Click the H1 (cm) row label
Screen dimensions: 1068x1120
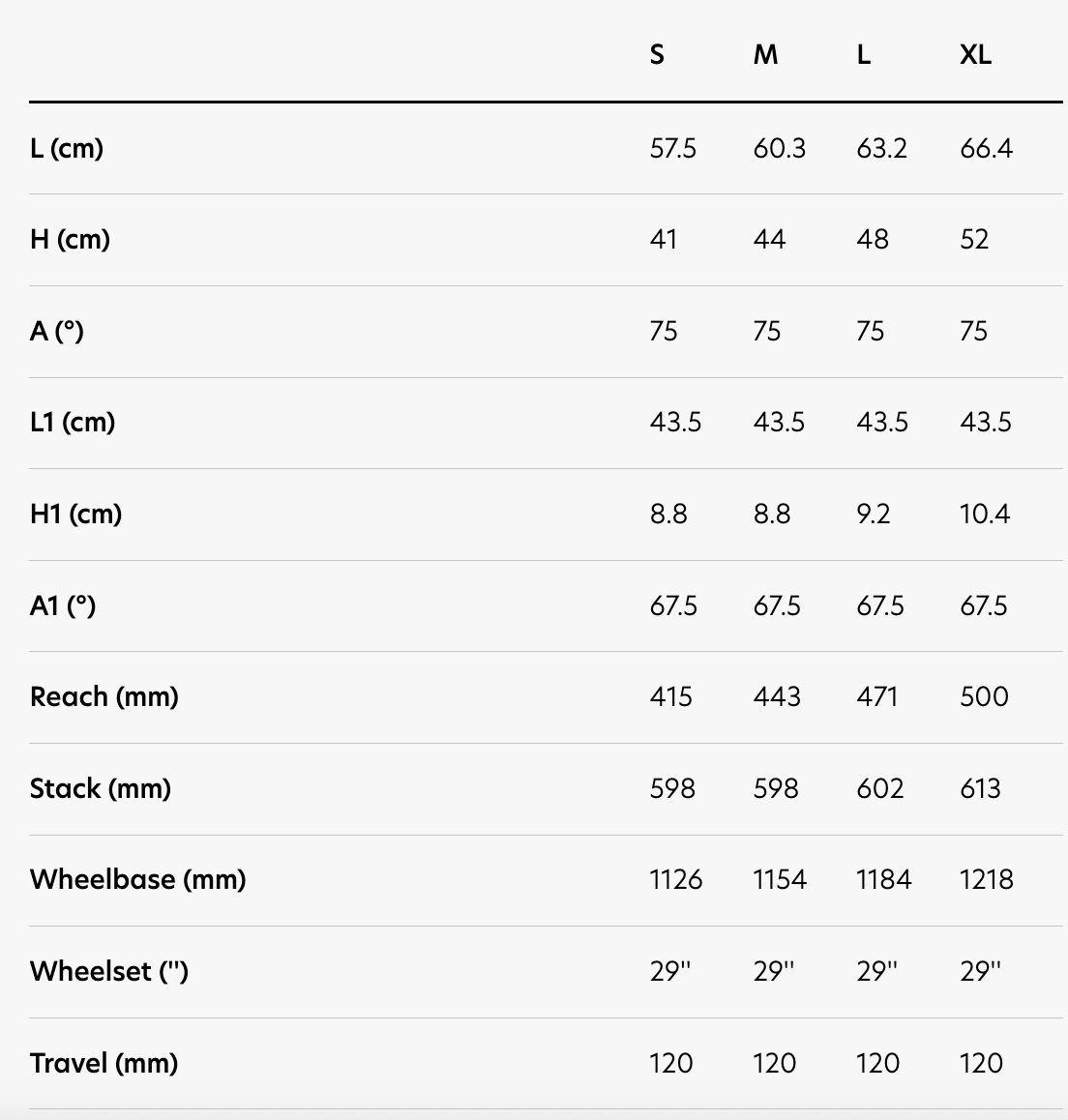point(75,515)
